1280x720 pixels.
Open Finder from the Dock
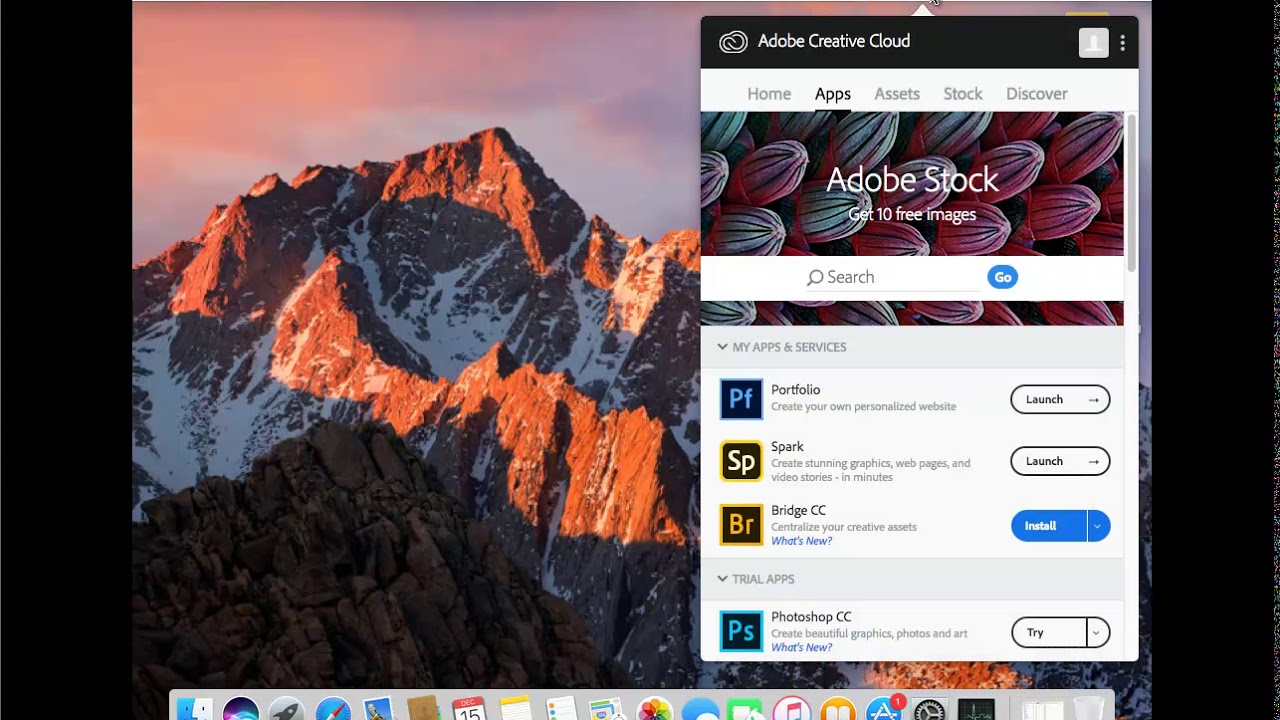(x=195, y=709)
